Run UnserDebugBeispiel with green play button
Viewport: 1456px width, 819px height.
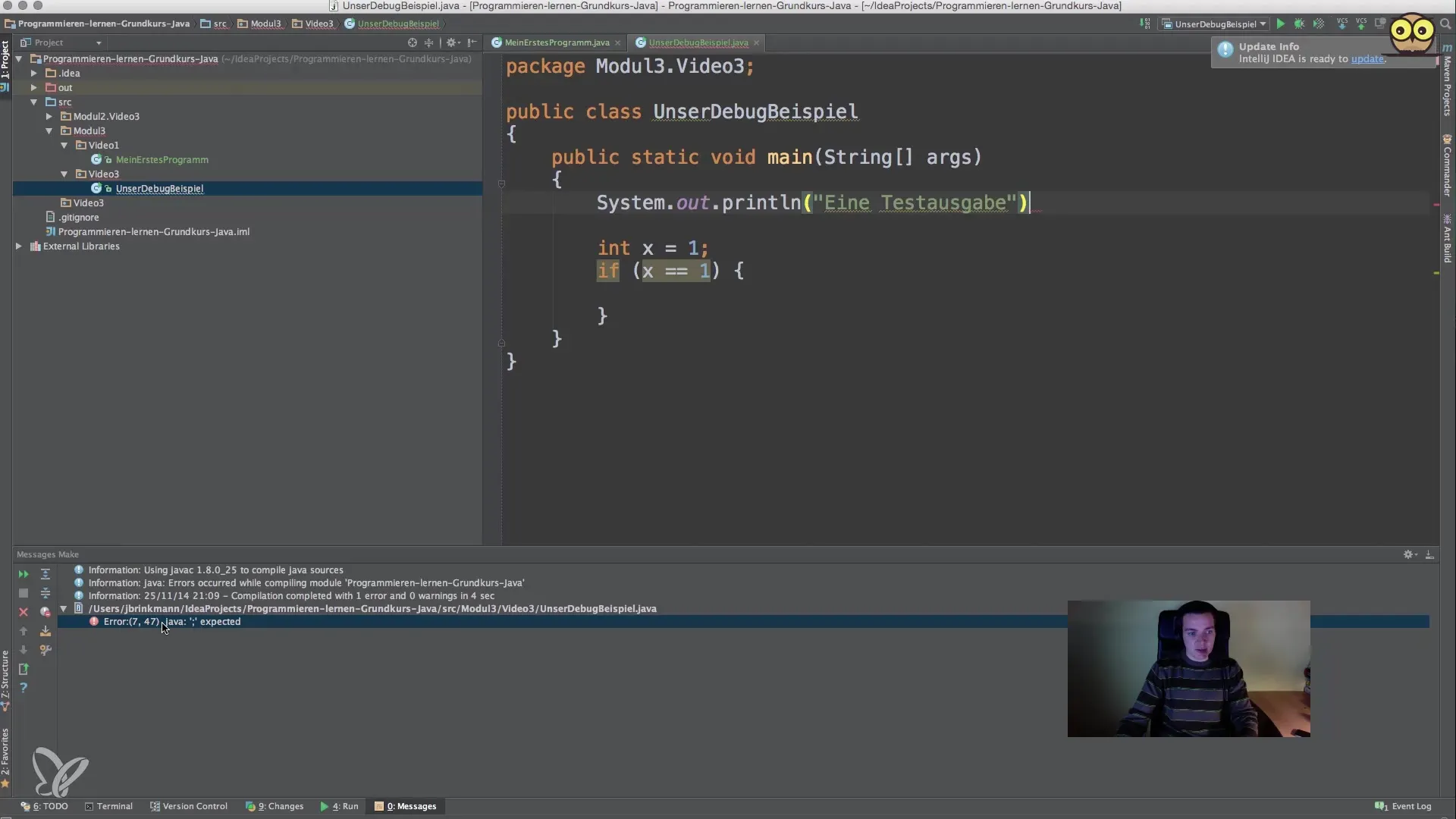coord(1280,24)
